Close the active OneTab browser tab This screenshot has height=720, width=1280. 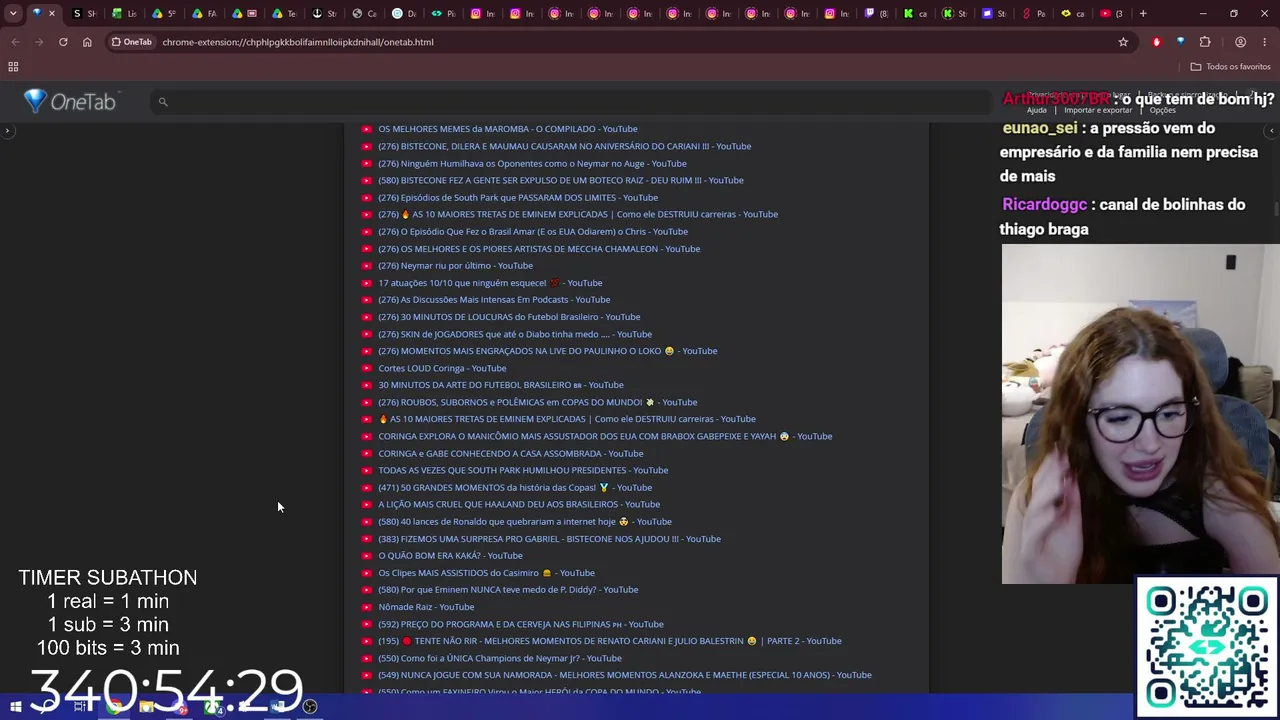click(52, 14)
